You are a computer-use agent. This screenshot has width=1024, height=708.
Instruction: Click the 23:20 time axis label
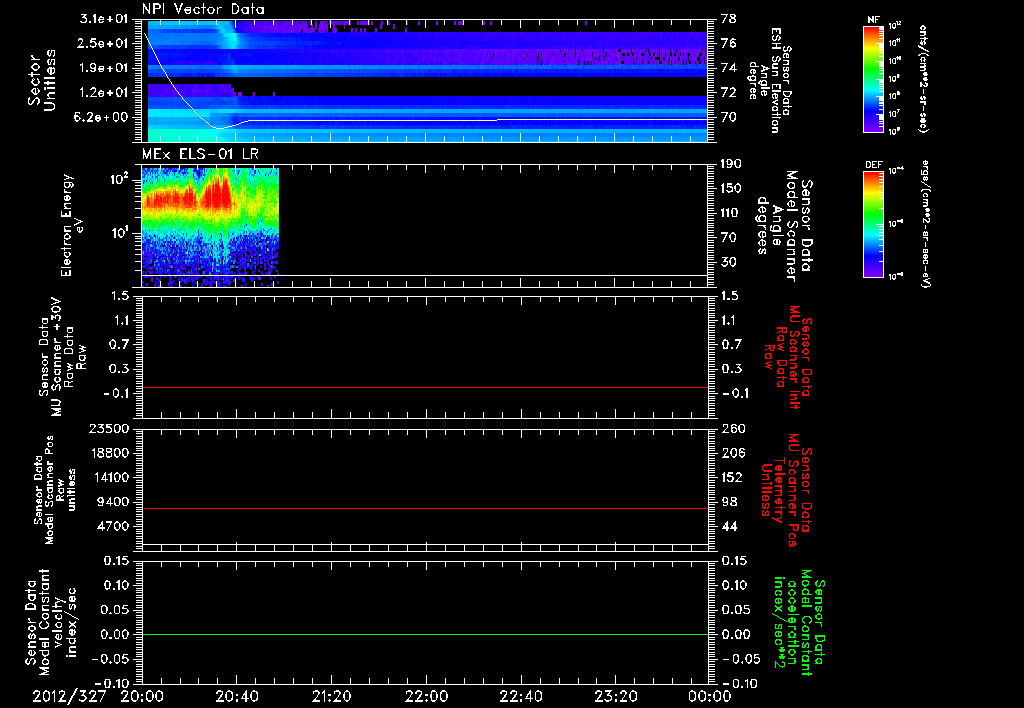(x=616, y=696)
